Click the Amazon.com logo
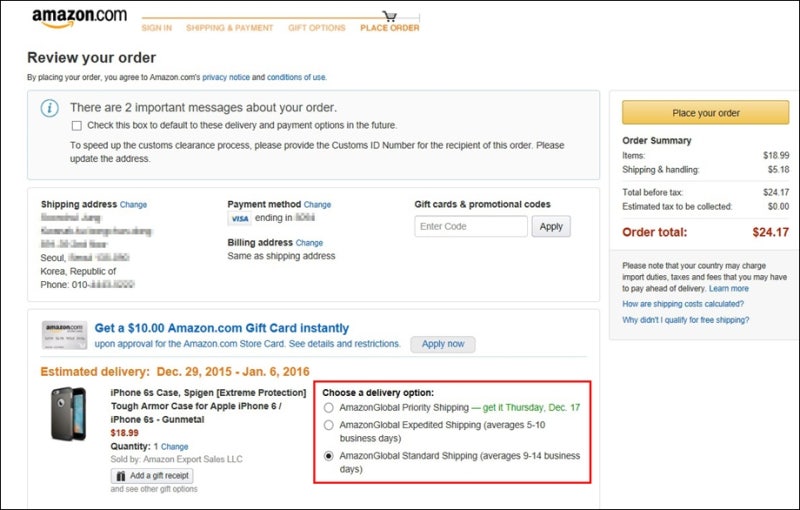800x510 pixels. pos(79,17)
